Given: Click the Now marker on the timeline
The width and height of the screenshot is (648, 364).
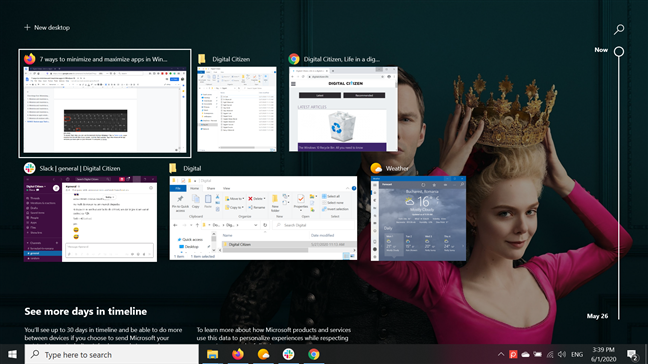Looking at the screenshot, I should [x=619, y=51].
